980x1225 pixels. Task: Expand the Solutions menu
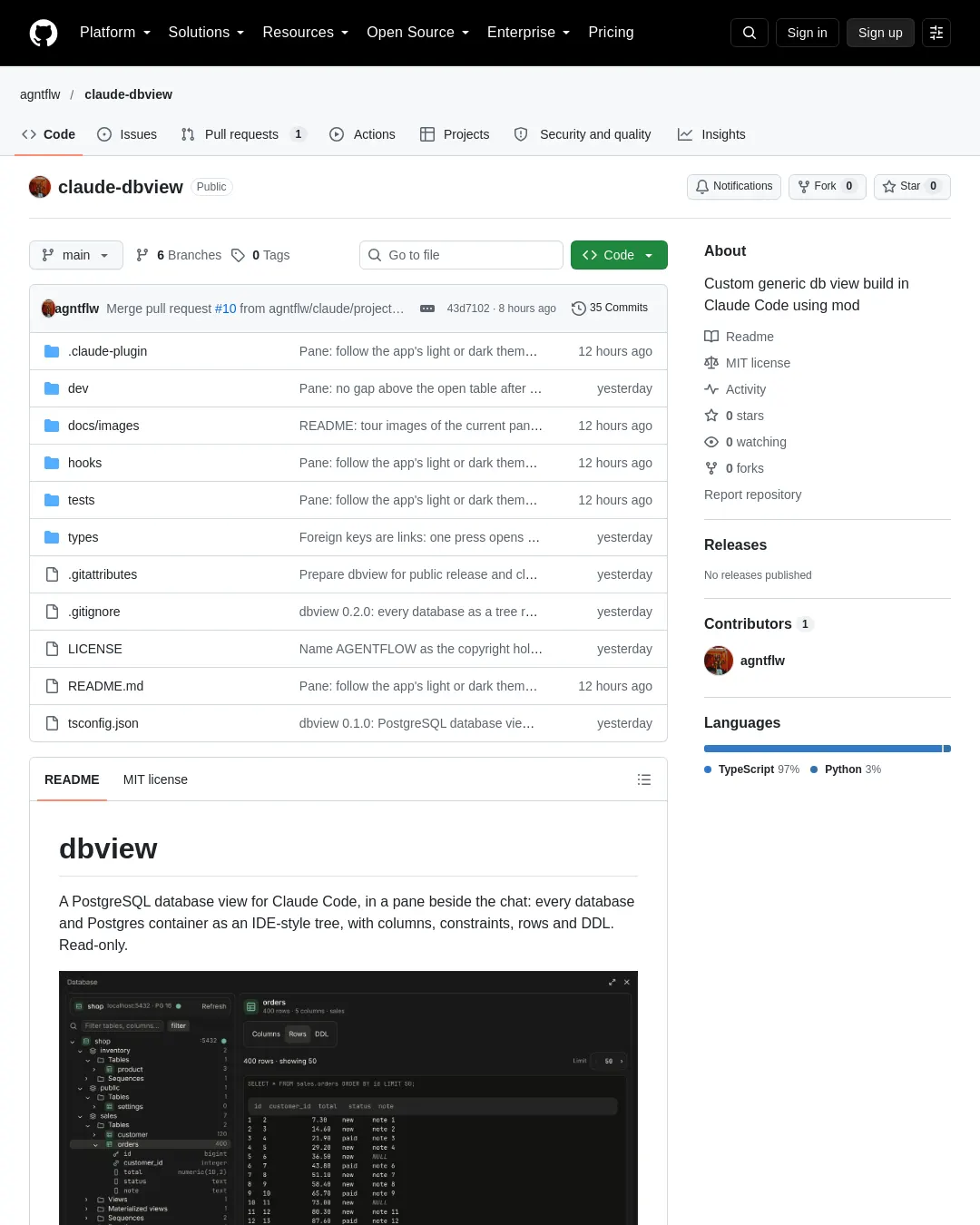206,33
